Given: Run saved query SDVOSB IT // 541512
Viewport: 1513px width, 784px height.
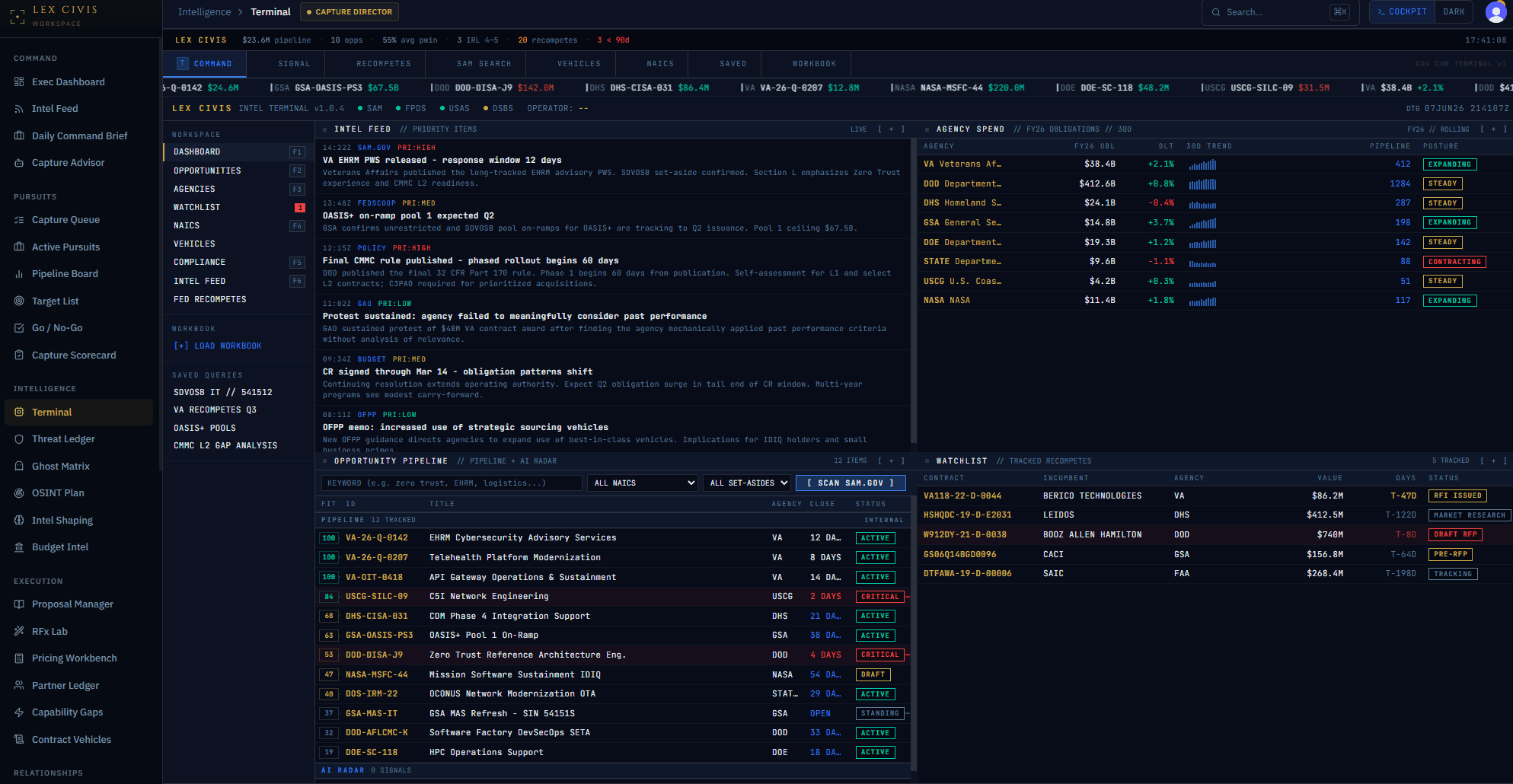Looking at the screenshot, I should coord(223,393).
